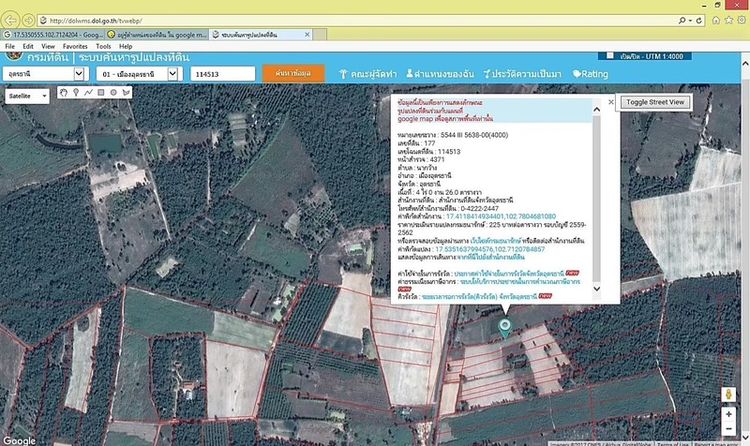This screenshot has width=750, height=446.
Task: Click the browser address bar URL
Action: coord(96,21)
